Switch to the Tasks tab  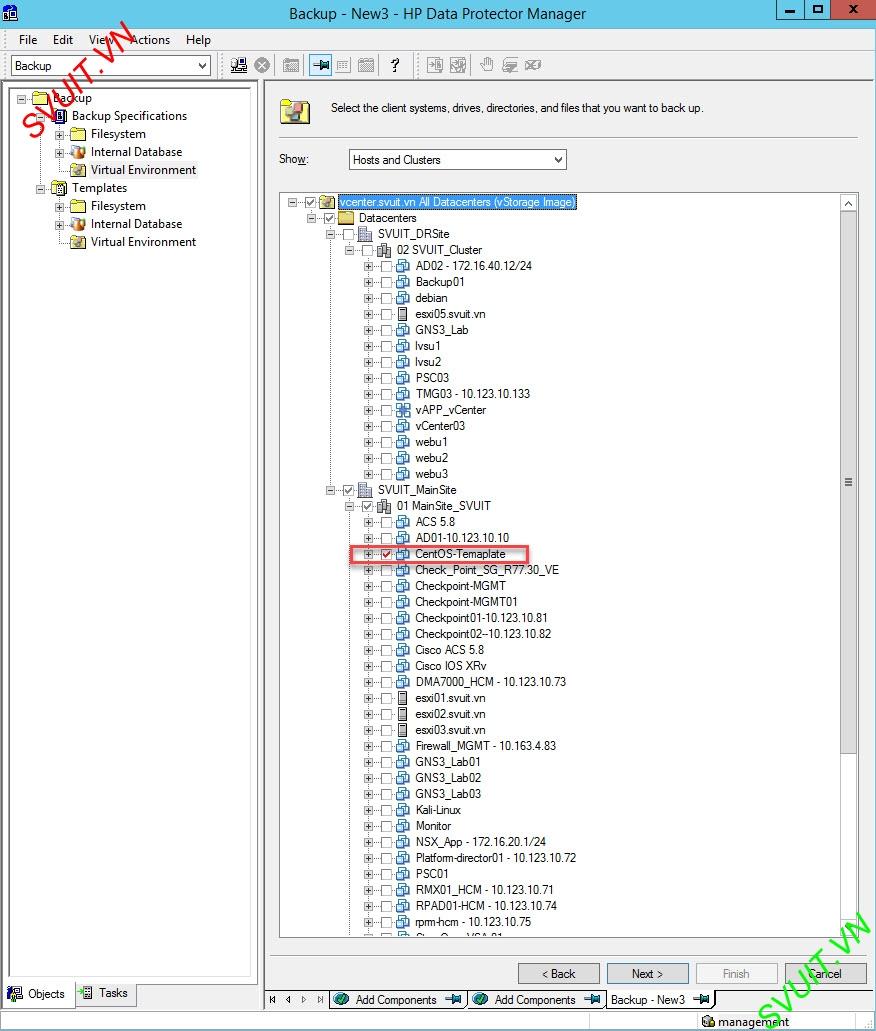(105, 993)
